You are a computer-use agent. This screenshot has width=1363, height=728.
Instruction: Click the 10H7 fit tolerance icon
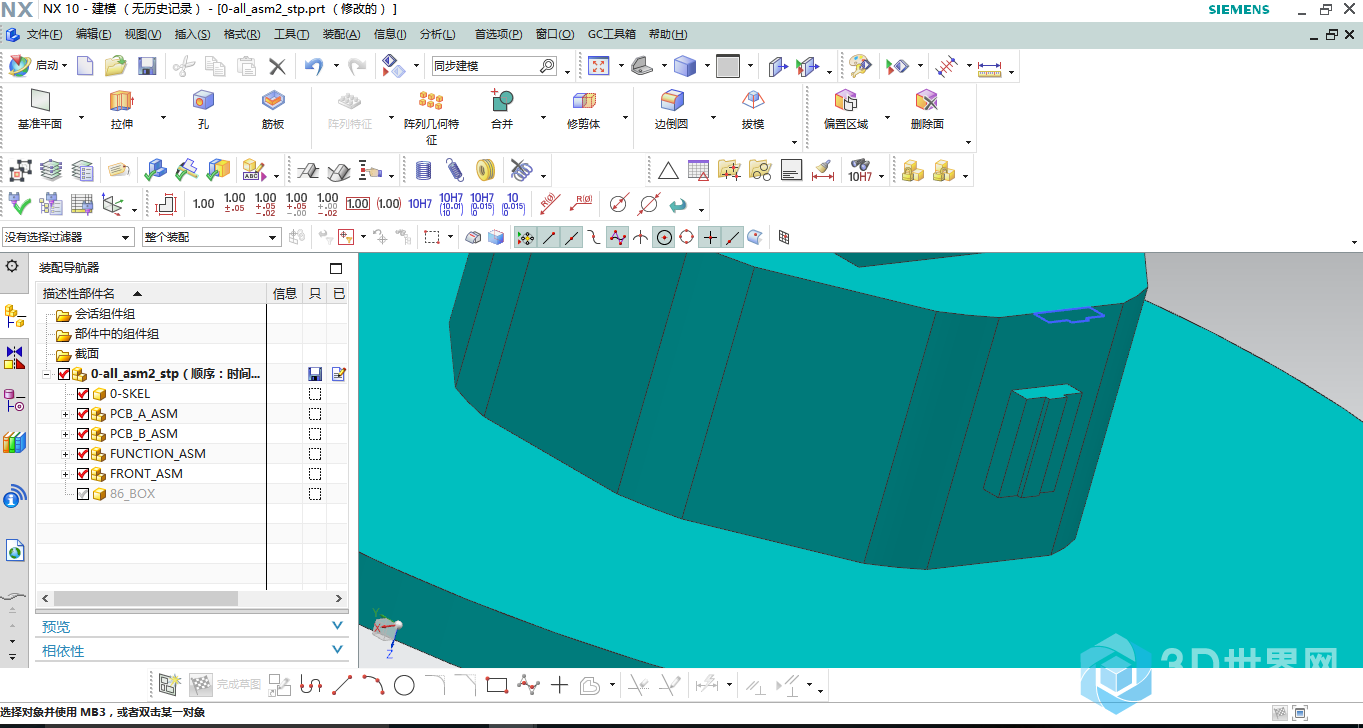point(420,204)
